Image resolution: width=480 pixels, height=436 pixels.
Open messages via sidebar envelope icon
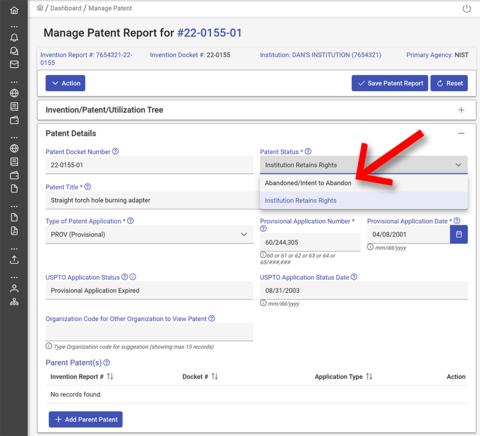[x=14, y=64]
